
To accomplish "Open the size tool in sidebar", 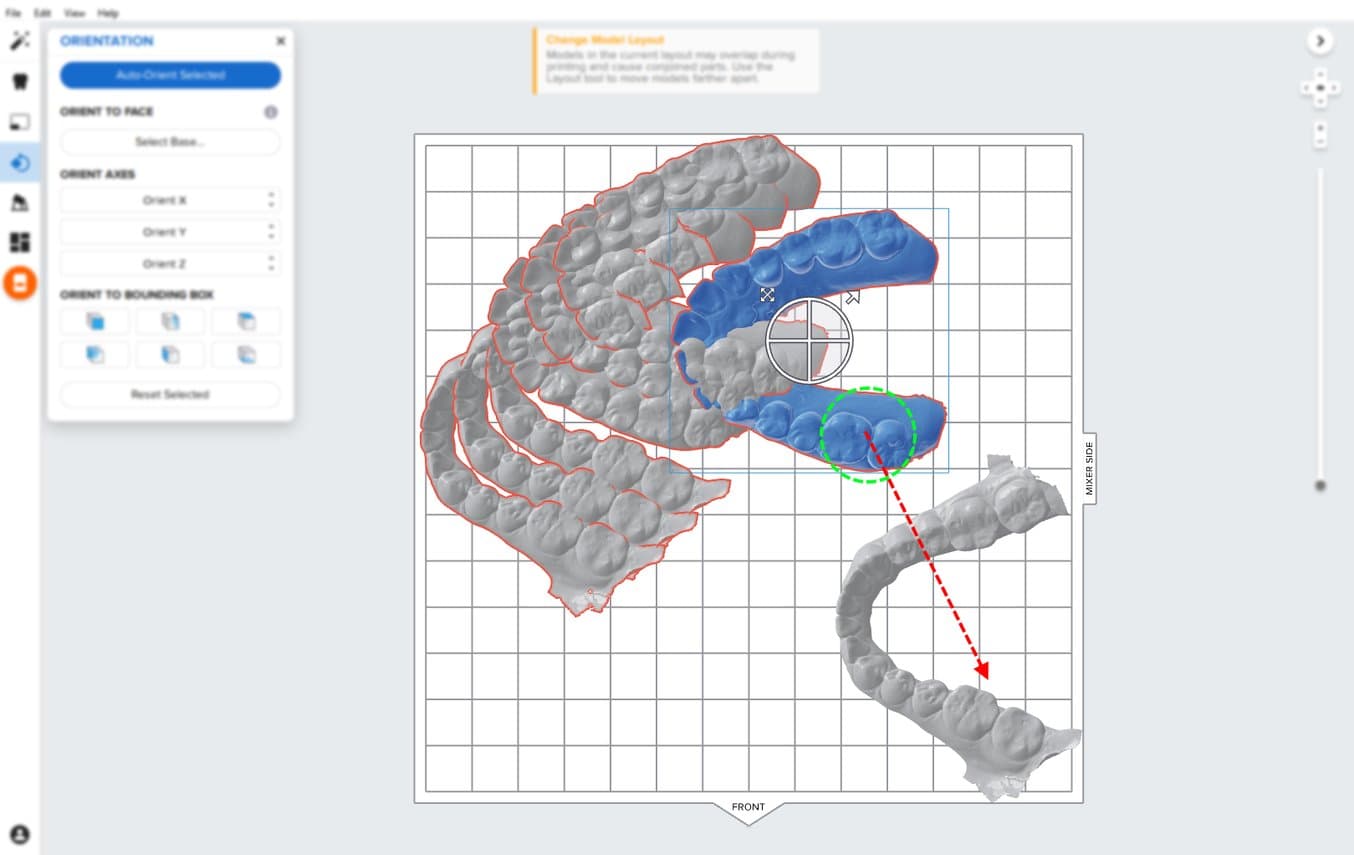I will coord(20,122).
